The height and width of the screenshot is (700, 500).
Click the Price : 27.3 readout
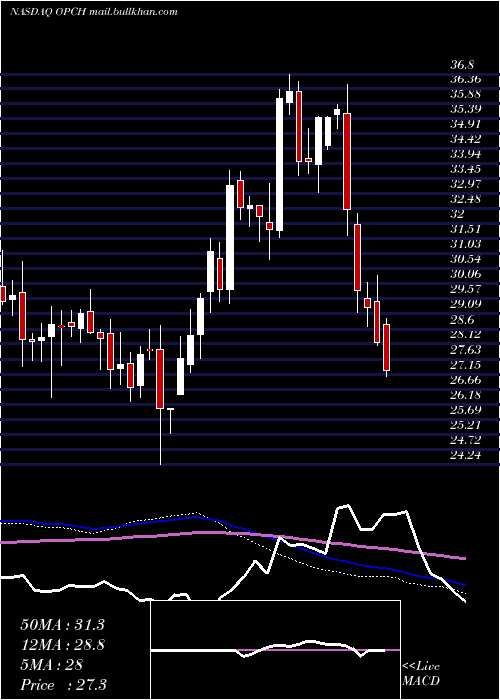pos(63,685)
